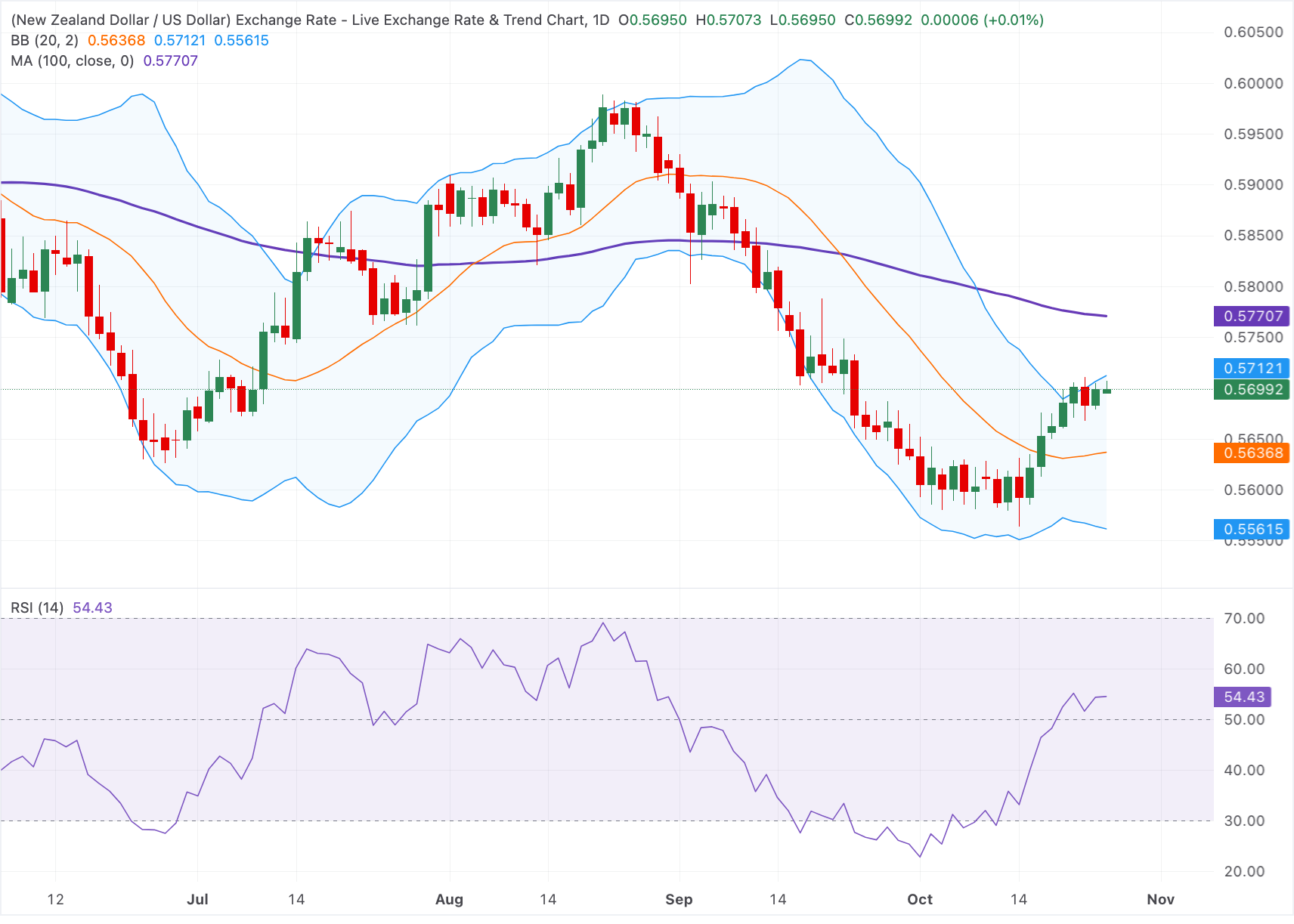Click the 0.60500 price axis label

coord(1253,32)
